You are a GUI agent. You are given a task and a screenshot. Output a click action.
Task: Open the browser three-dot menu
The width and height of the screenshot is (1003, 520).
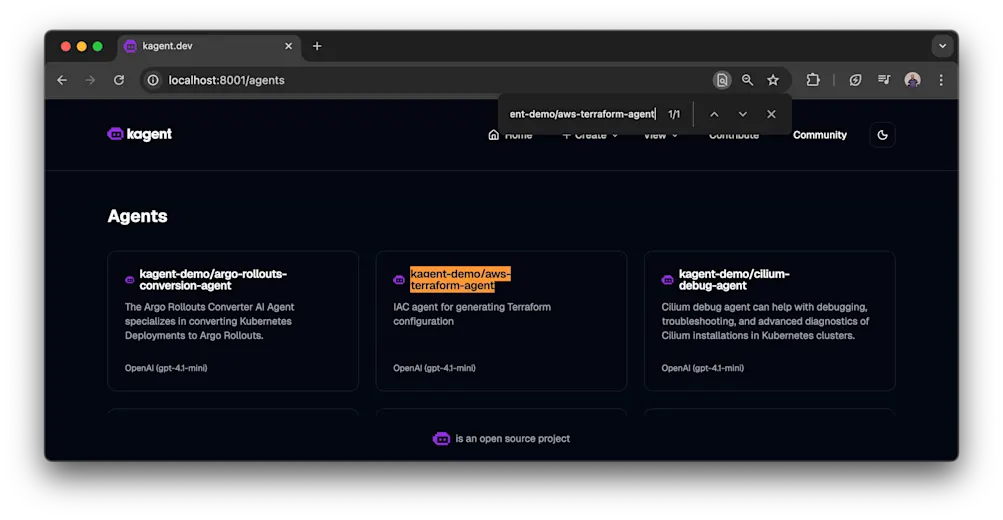(x=941, y=80)
